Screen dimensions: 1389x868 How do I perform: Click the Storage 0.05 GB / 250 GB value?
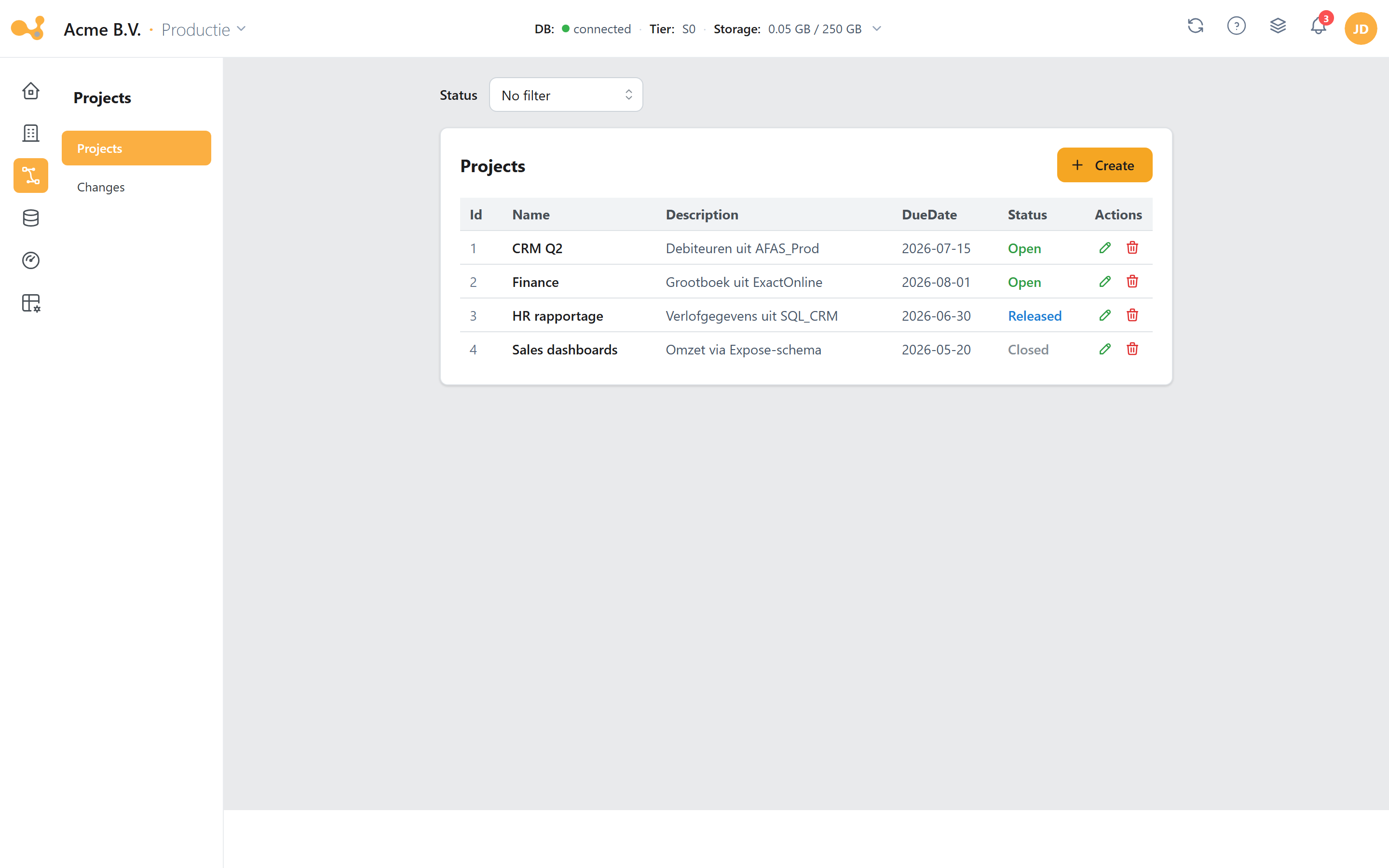click(815, 29)
